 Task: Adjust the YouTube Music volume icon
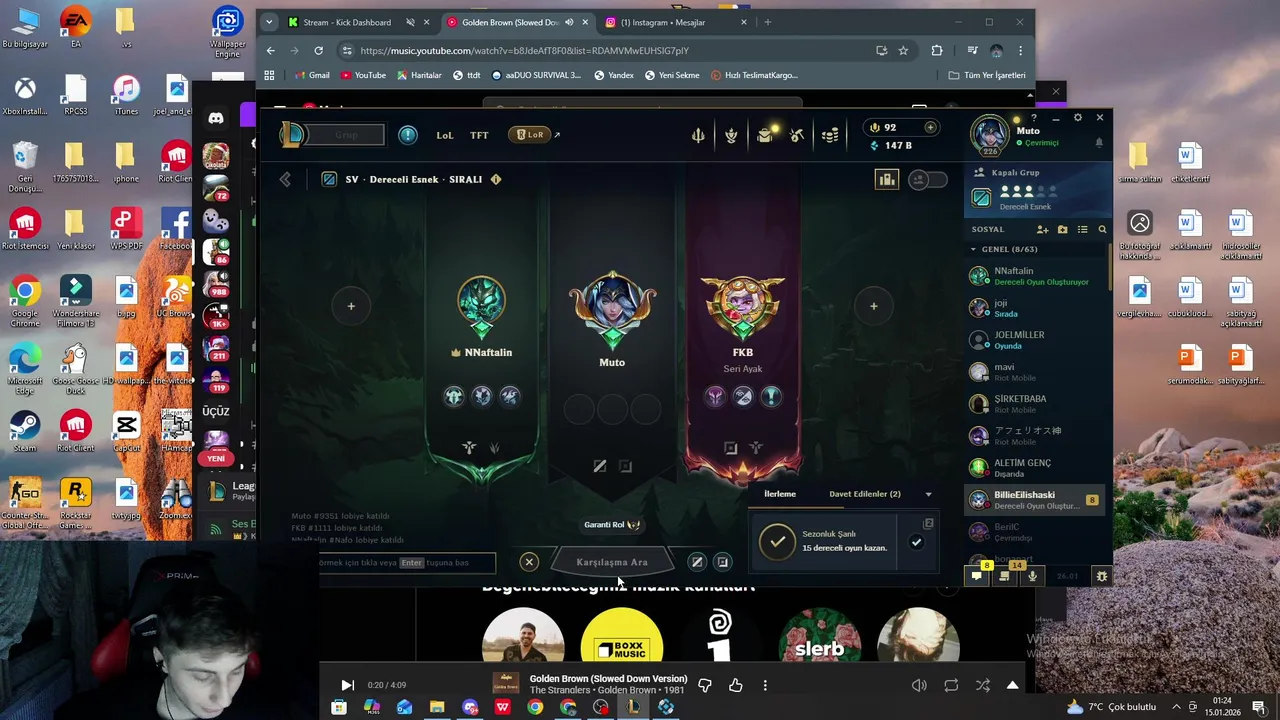919,685
